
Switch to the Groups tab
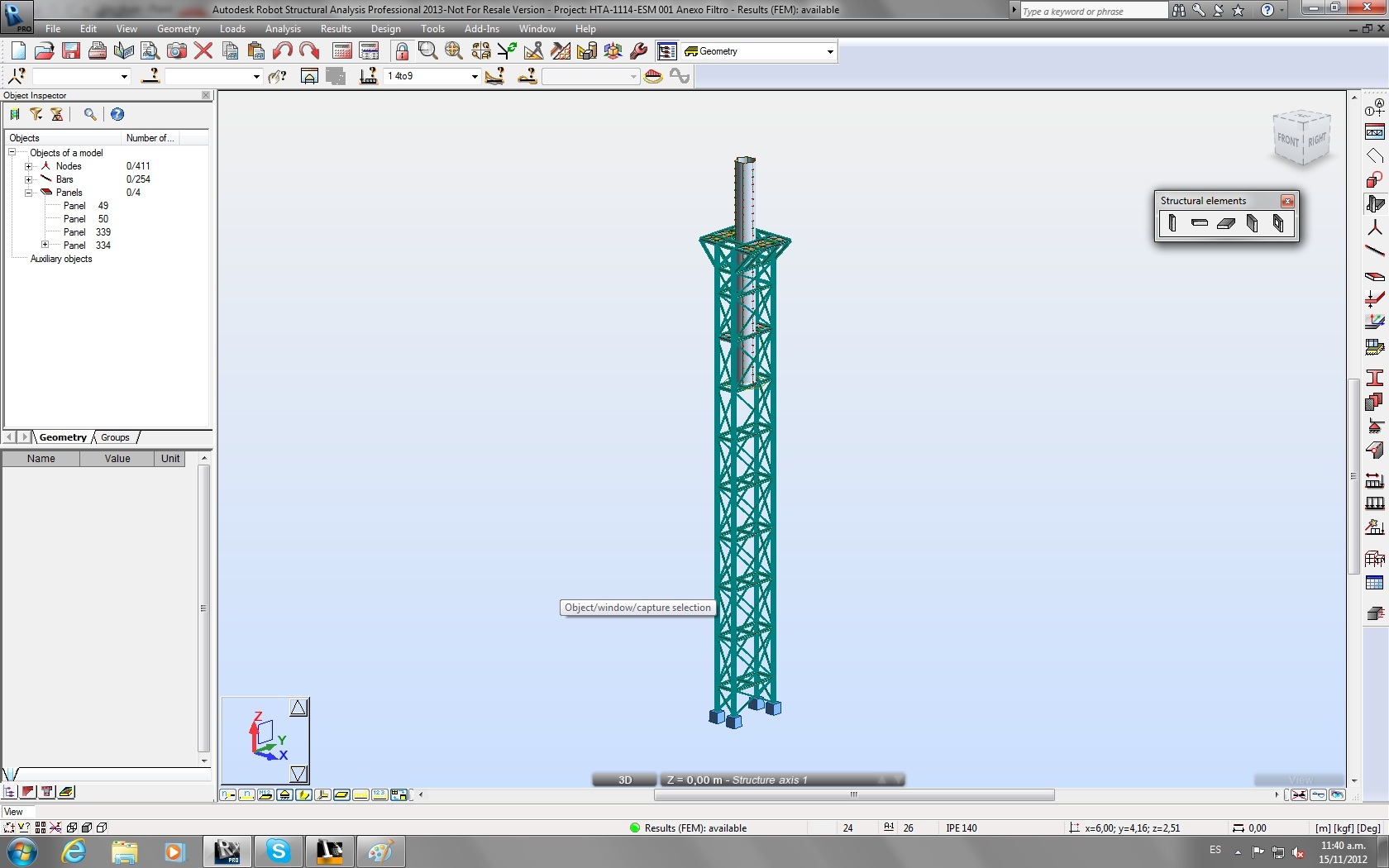[115, 437]
